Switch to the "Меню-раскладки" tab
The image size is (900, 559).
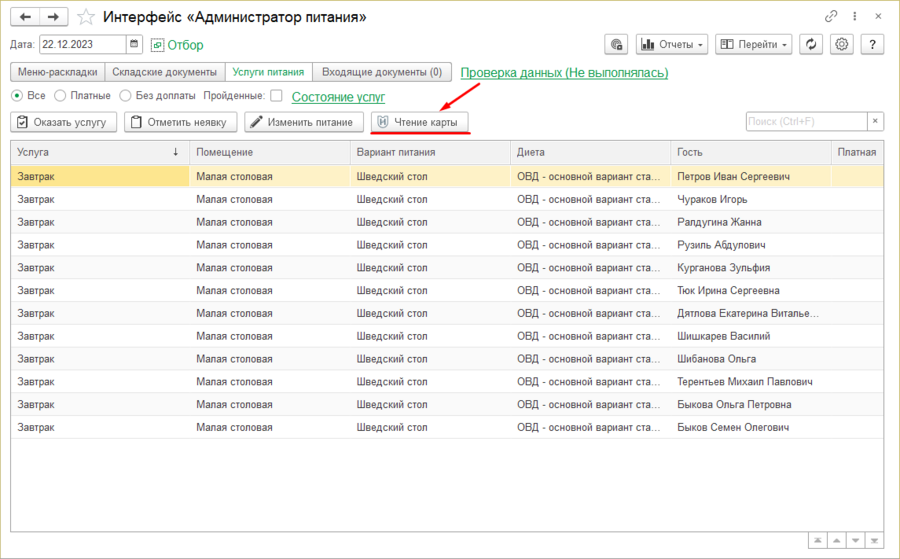pos(58,72)
